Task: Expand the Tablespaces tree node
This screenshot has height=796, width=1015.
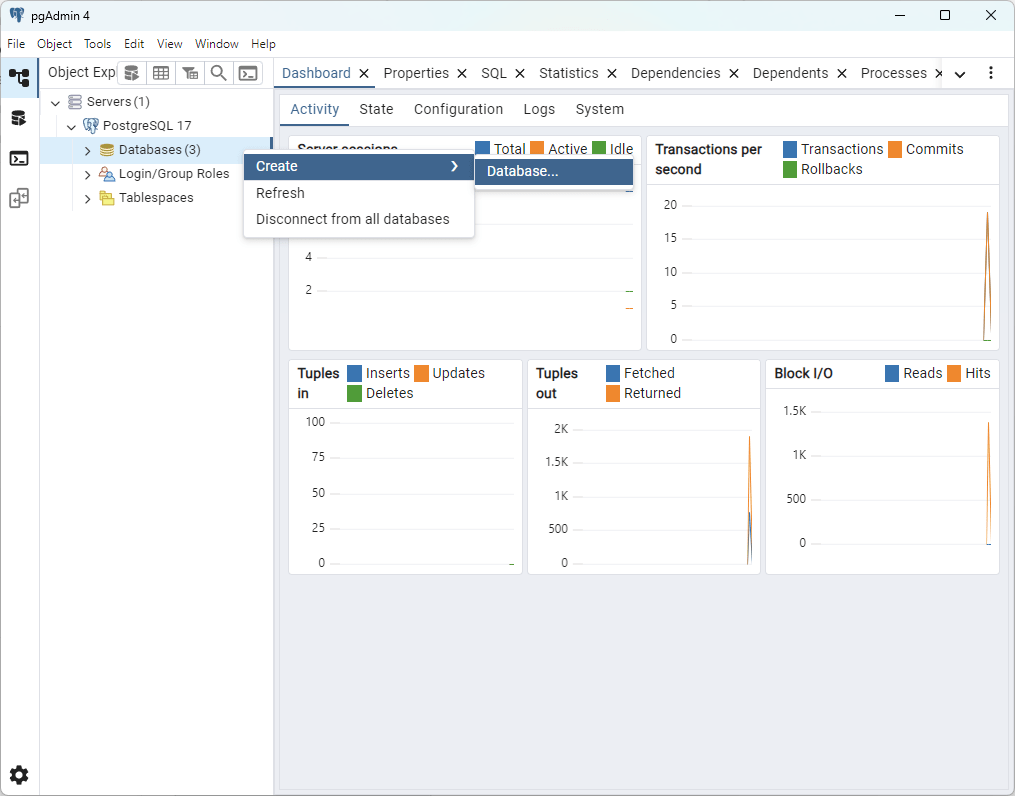Action: coord(88,198)
